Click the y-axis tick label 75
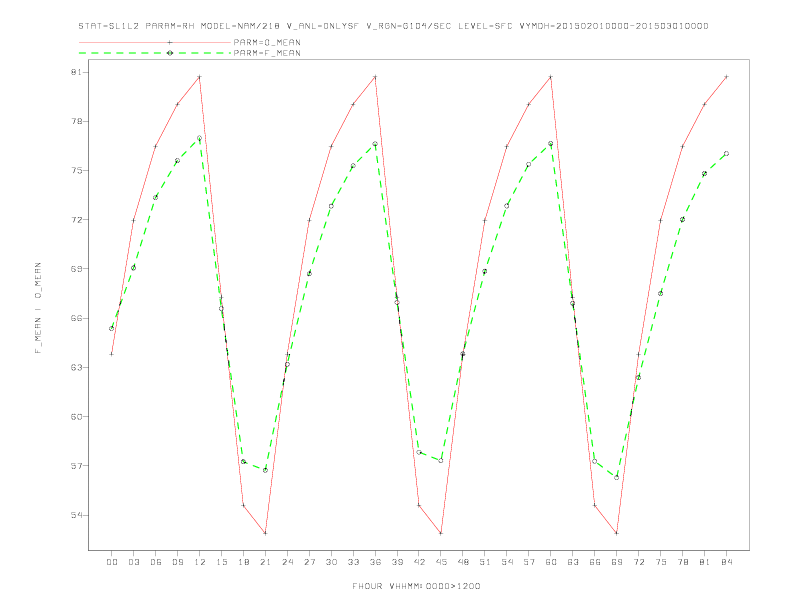792x612 pixels. [x=76, y=170]
